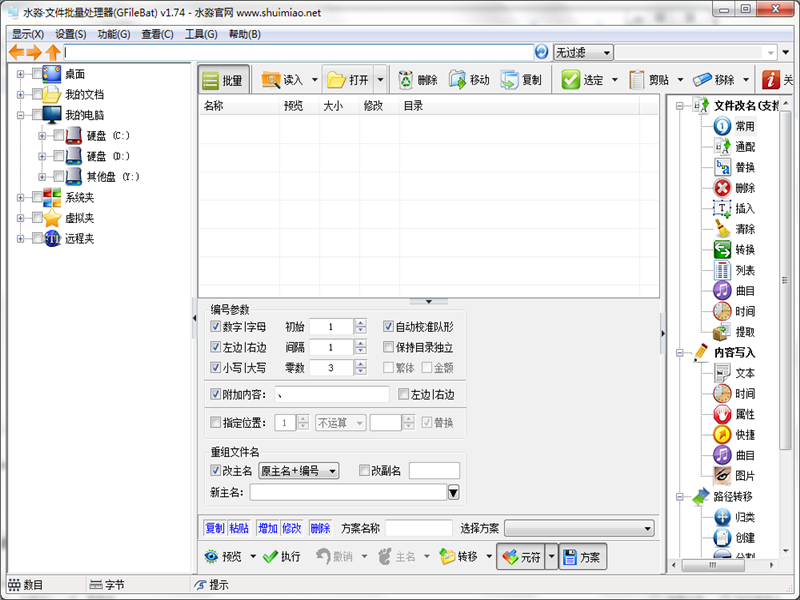Select 属性 attribute hand icon

734,414
